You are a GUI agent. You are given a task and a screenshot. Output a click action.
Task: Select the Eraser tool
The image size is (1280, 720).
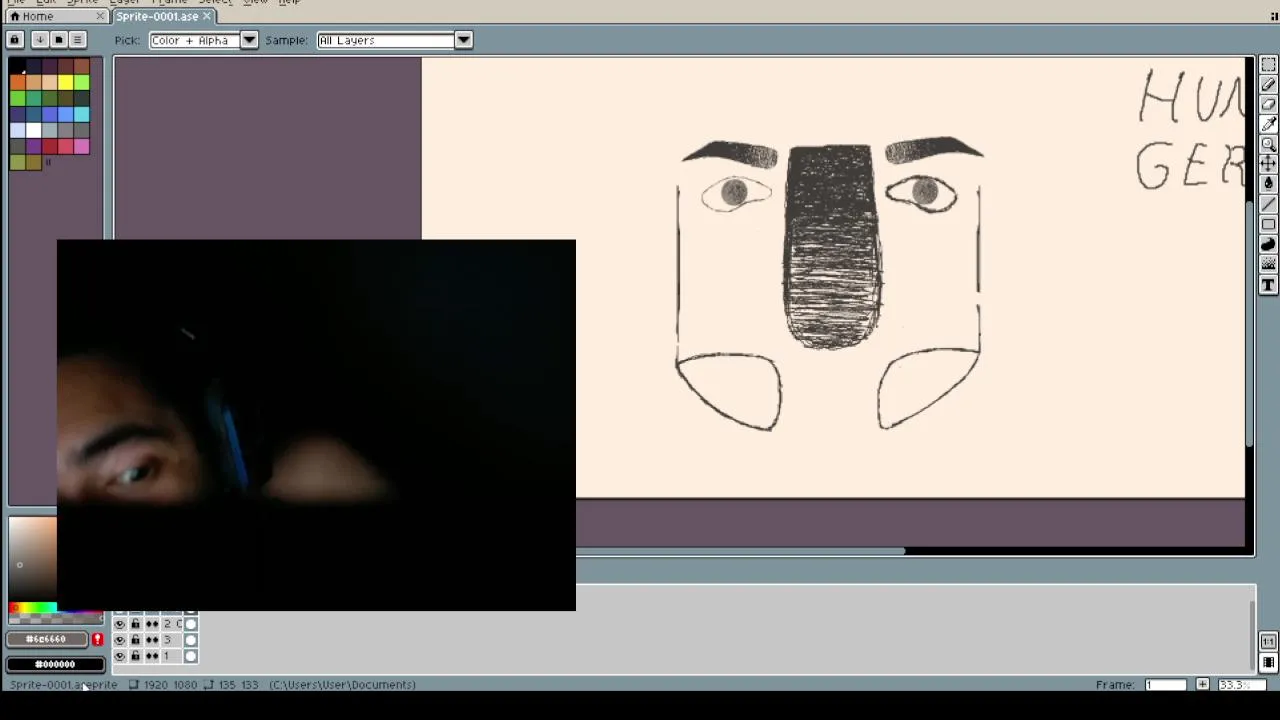pyautogui.click(x=1268, y=105)
